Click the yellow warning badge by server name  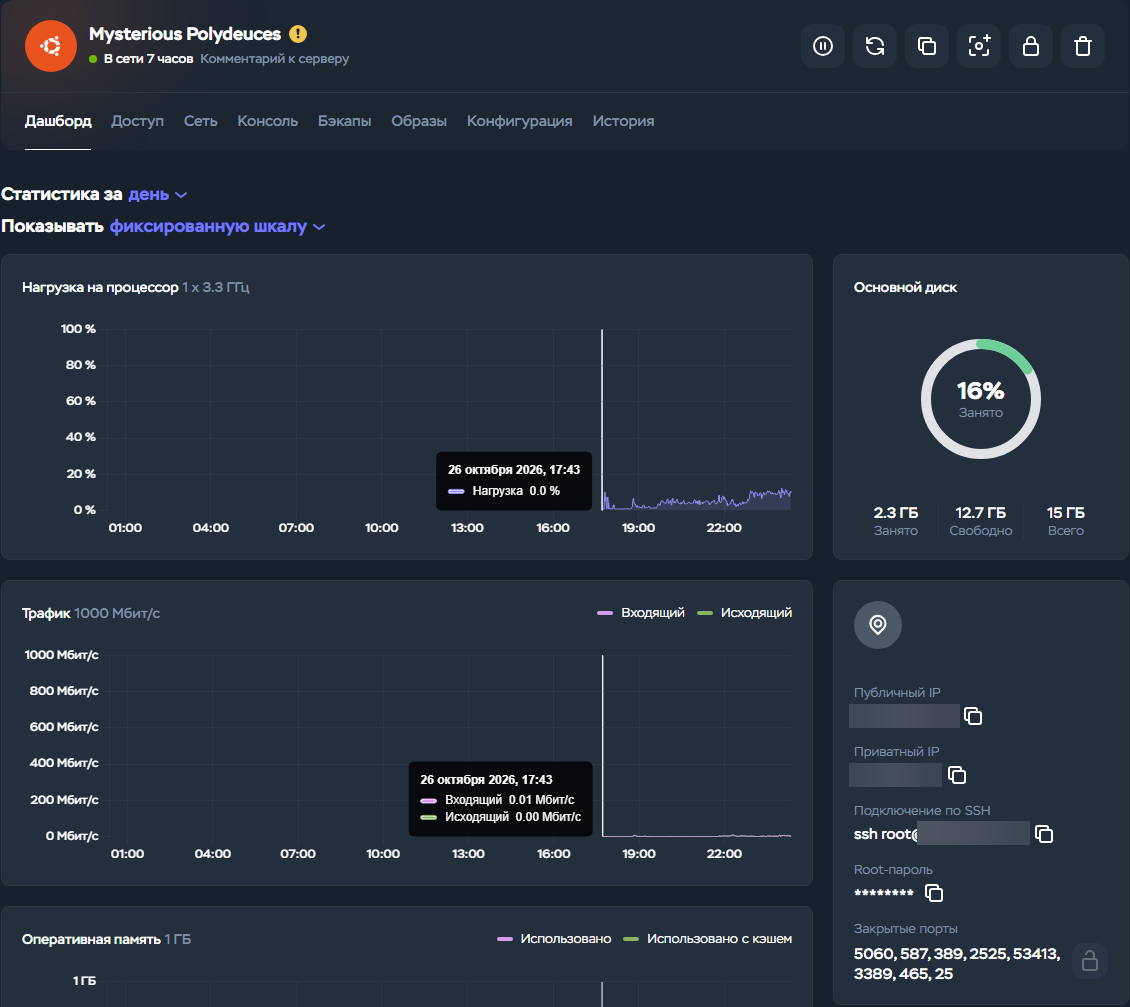(298, 34)
